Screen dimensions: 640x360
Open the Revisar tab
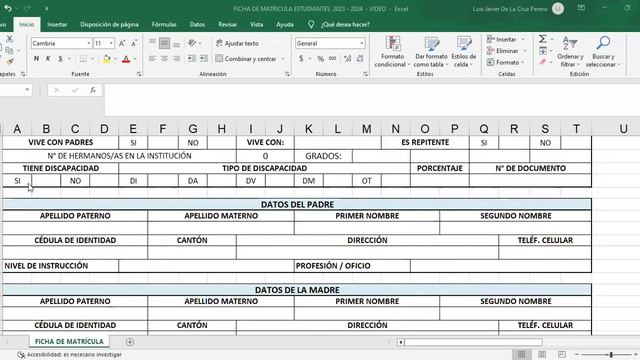(x=227, y=24)
